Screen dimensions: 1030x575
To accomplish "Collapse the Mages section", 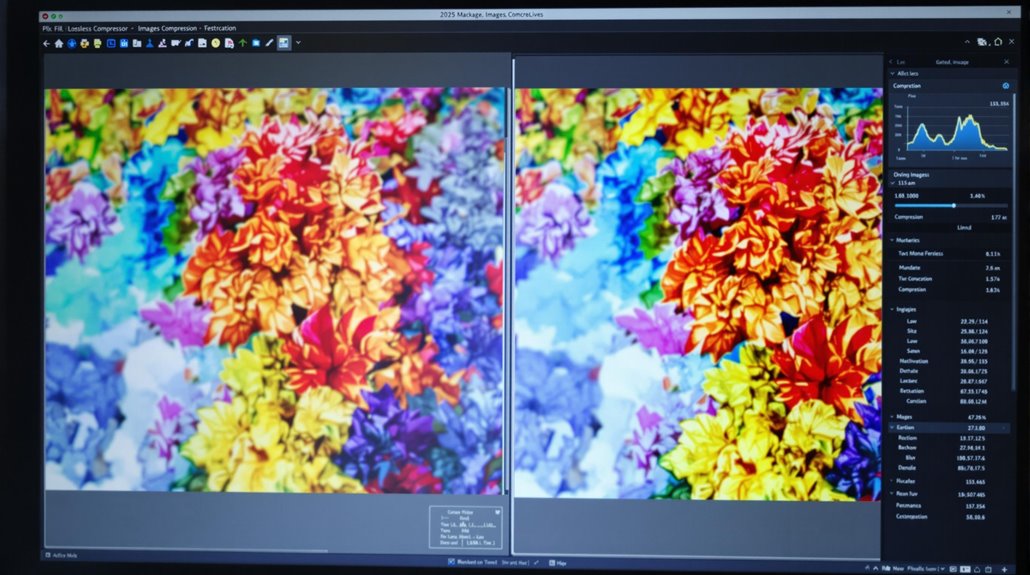I will (x=892, y=417).
